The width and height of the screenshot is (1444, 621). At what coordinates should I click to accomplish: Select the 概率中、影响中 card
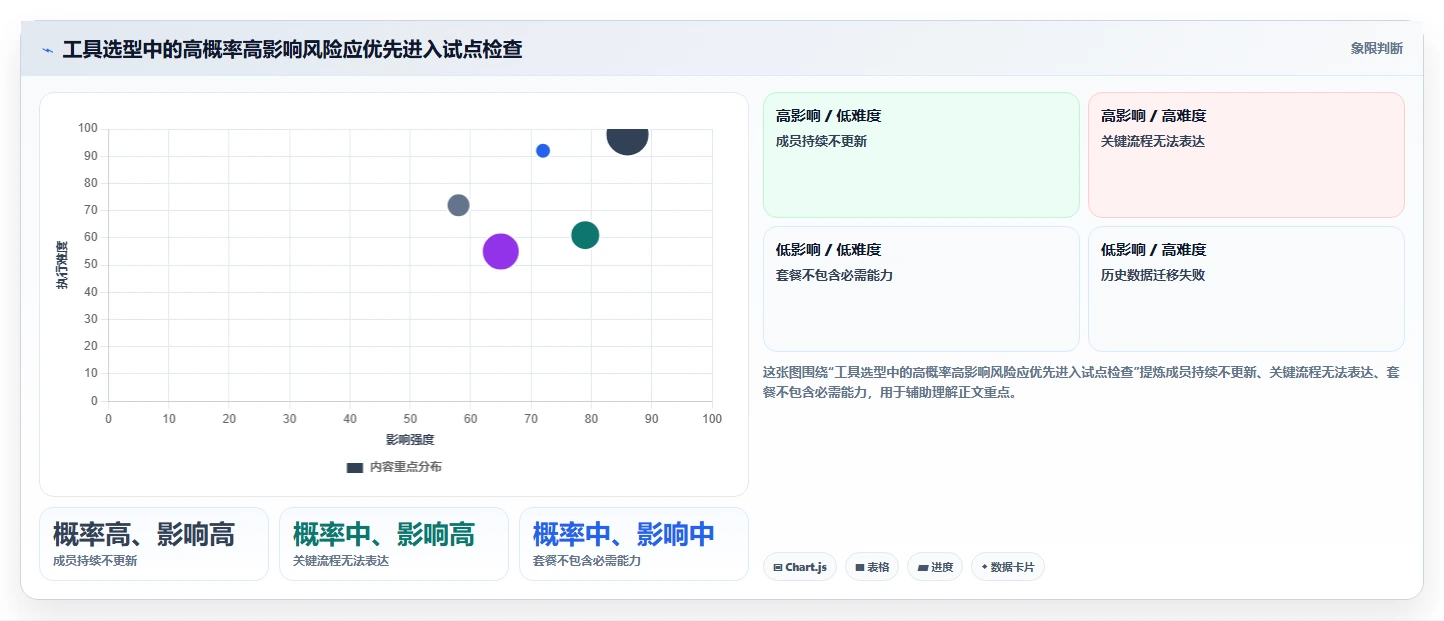[x=634, y=544]
